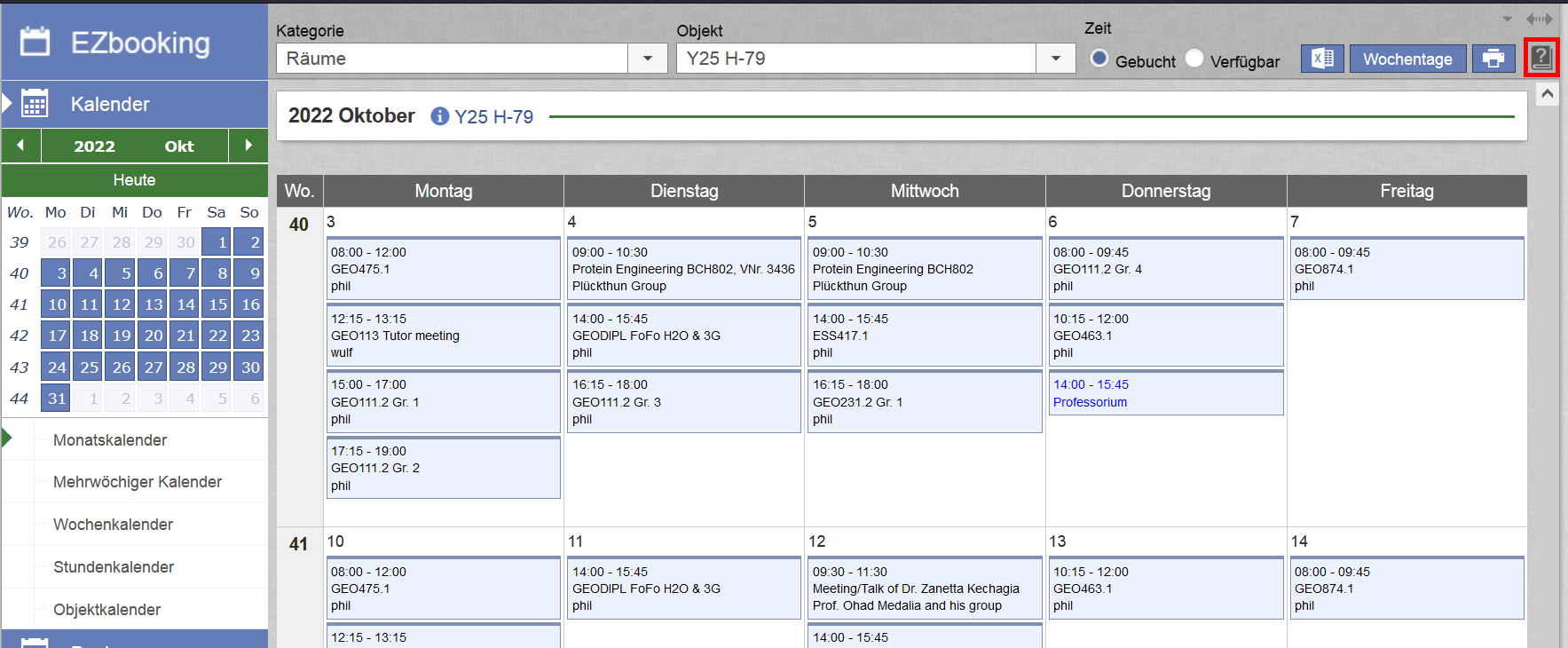Viewport: 1568px width, 648px height.
Task: Go to previous month with left arrow
Action: click(x=20, y=146)
